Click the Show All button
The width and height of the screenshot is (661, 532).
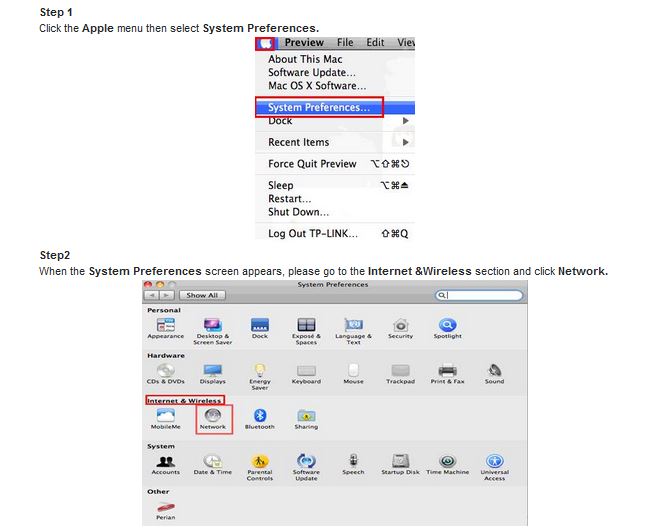pyautogui.click(x=202, y=295)
